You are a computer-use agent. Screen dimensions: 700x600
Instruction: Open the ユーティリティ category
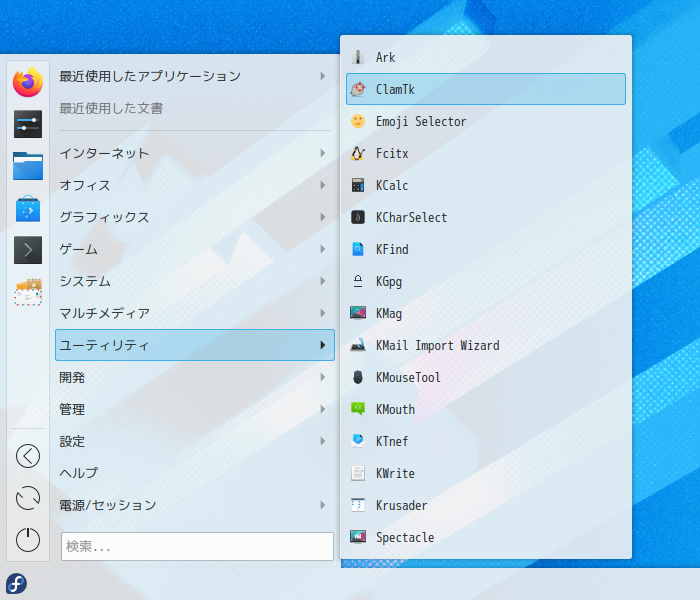(x=195, y=345)
